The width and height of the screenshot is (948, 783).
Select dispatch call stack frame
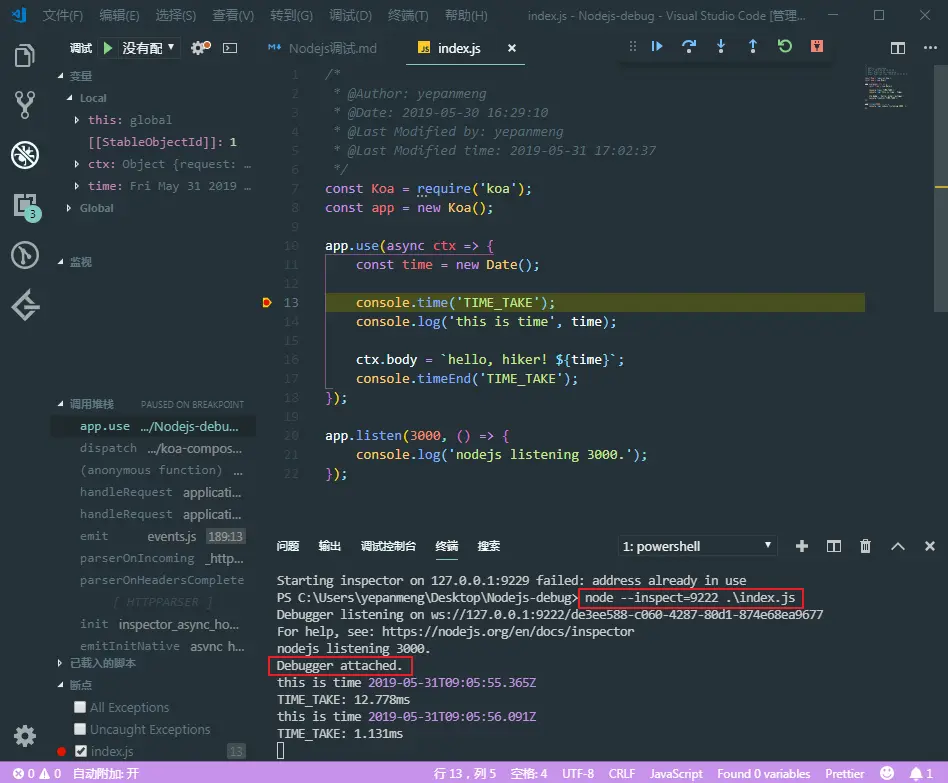coord(154,448)
